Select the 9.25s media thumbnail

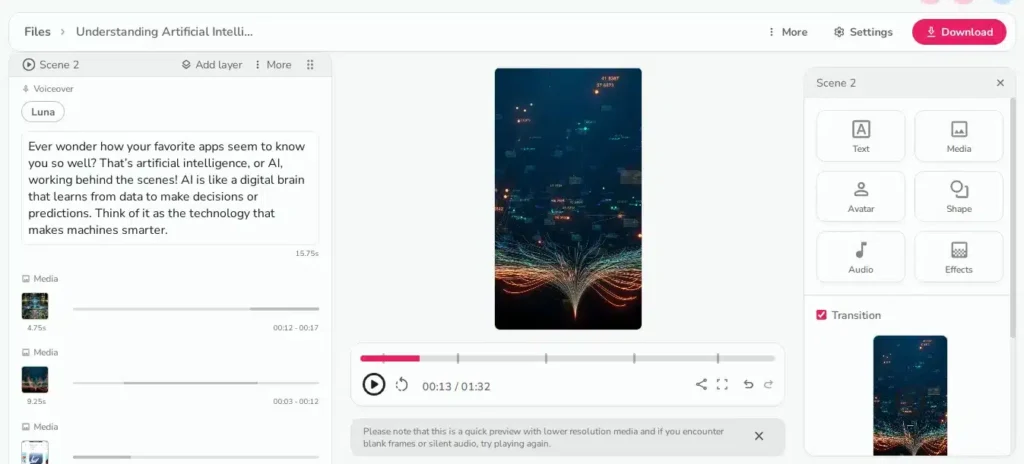(x=35, y=380)
